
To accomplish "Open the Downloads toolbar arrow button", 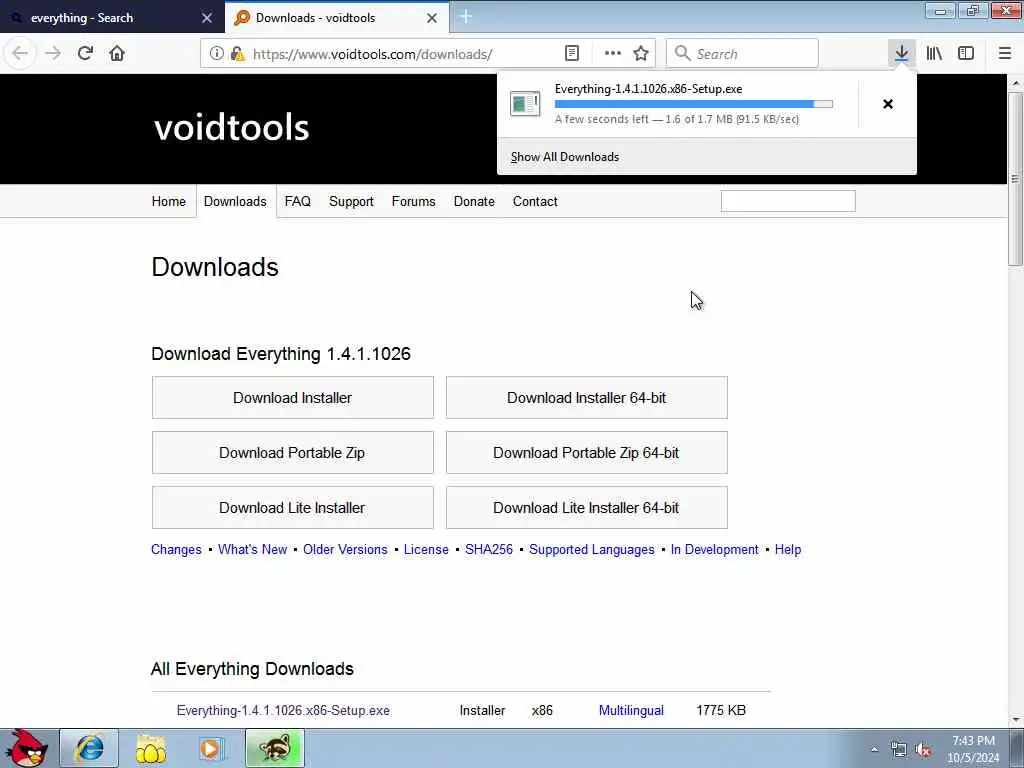I will click(x=902, y=54).
